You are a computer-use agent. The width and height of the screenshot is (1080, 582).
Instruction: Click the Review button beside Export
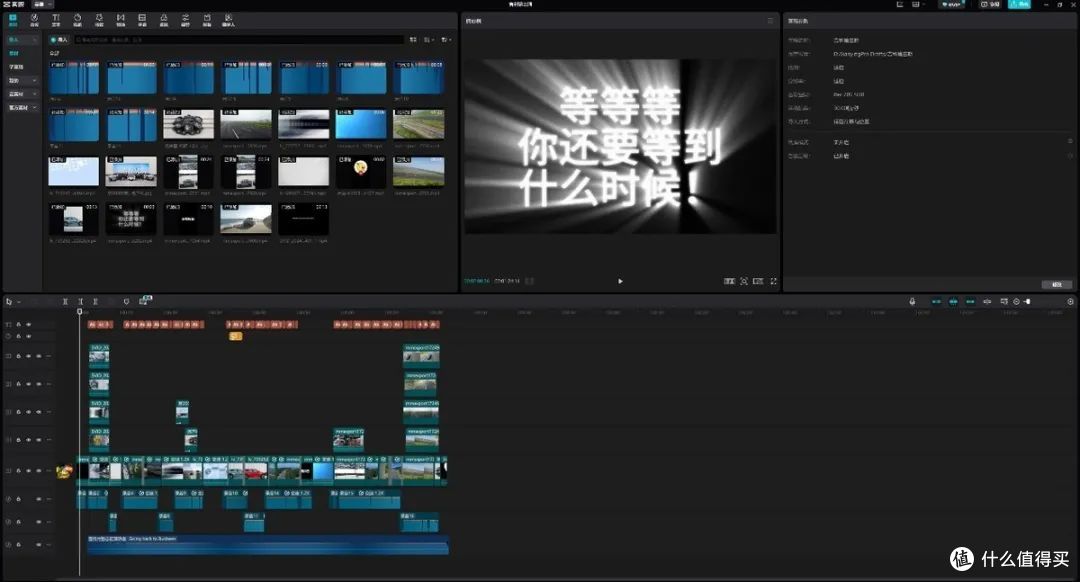(x=990, y=4)
